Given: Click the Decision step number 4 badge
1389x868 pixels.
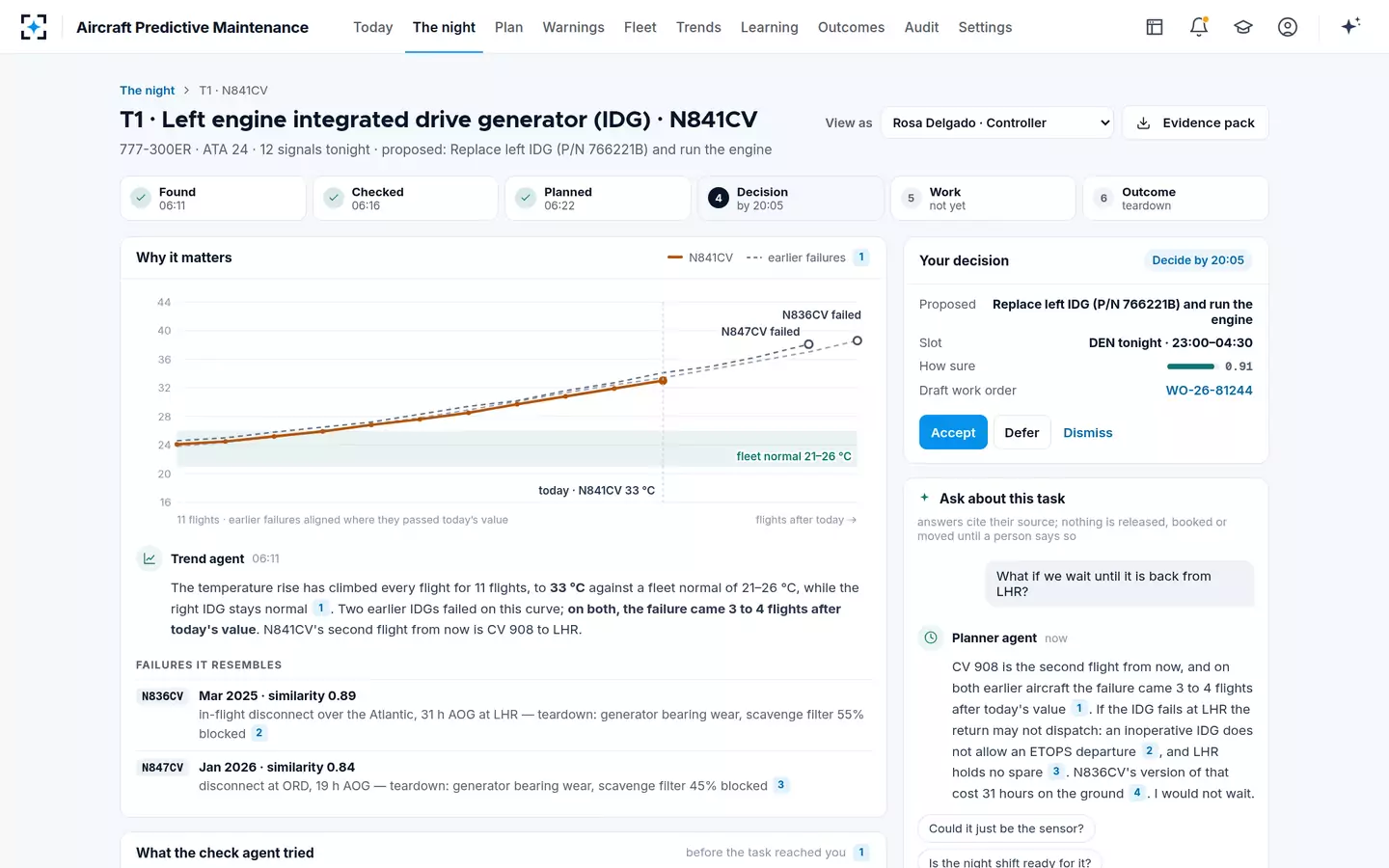Looking at the screenshot, I should [719, 198].
